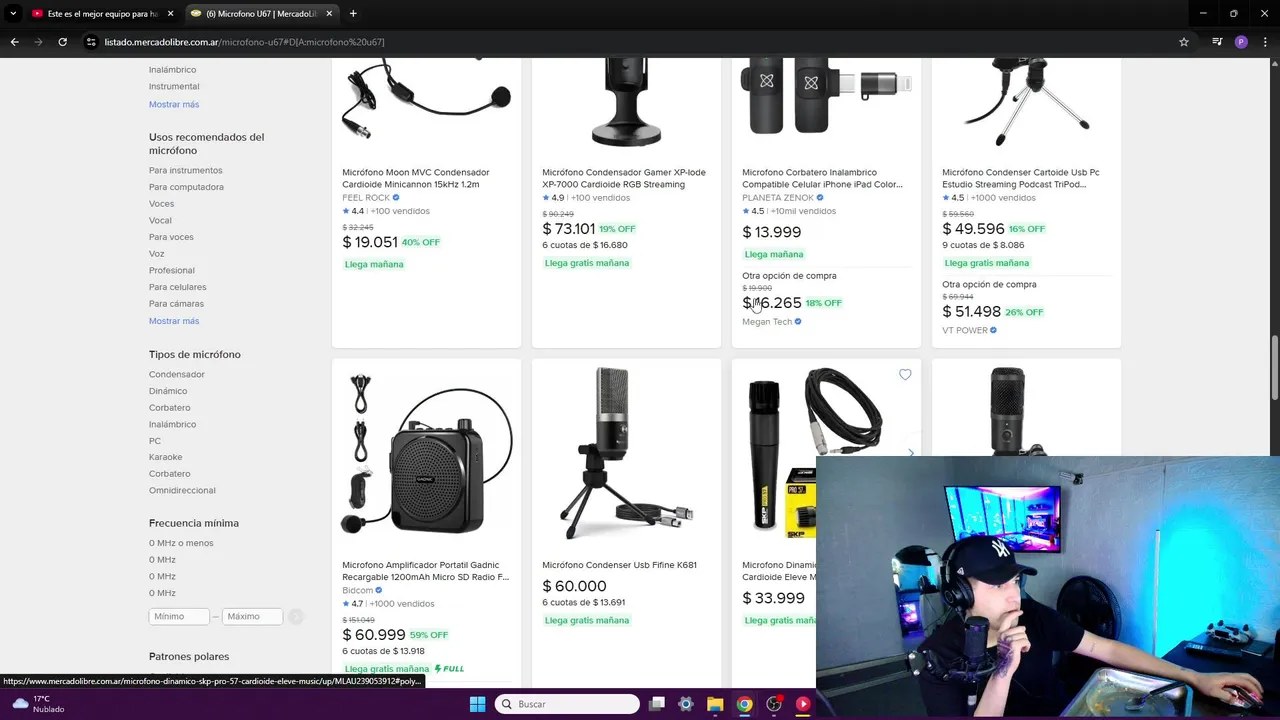Click the headset microphone product image
The width and height of the screenshot is (1280, 720).
click(x=426, y=100)
